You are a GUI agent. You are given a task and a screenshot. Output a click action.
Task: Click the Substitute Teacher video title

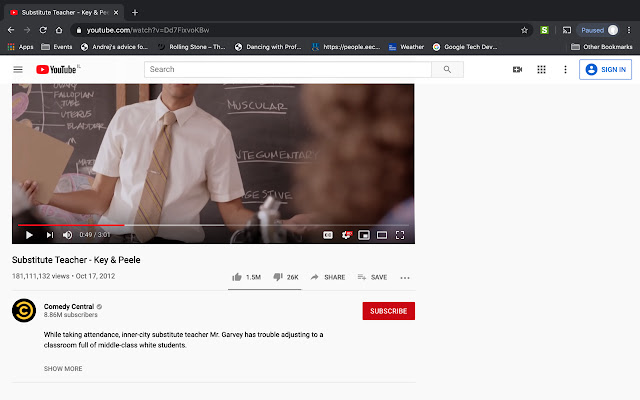click(x=76, y=260)
